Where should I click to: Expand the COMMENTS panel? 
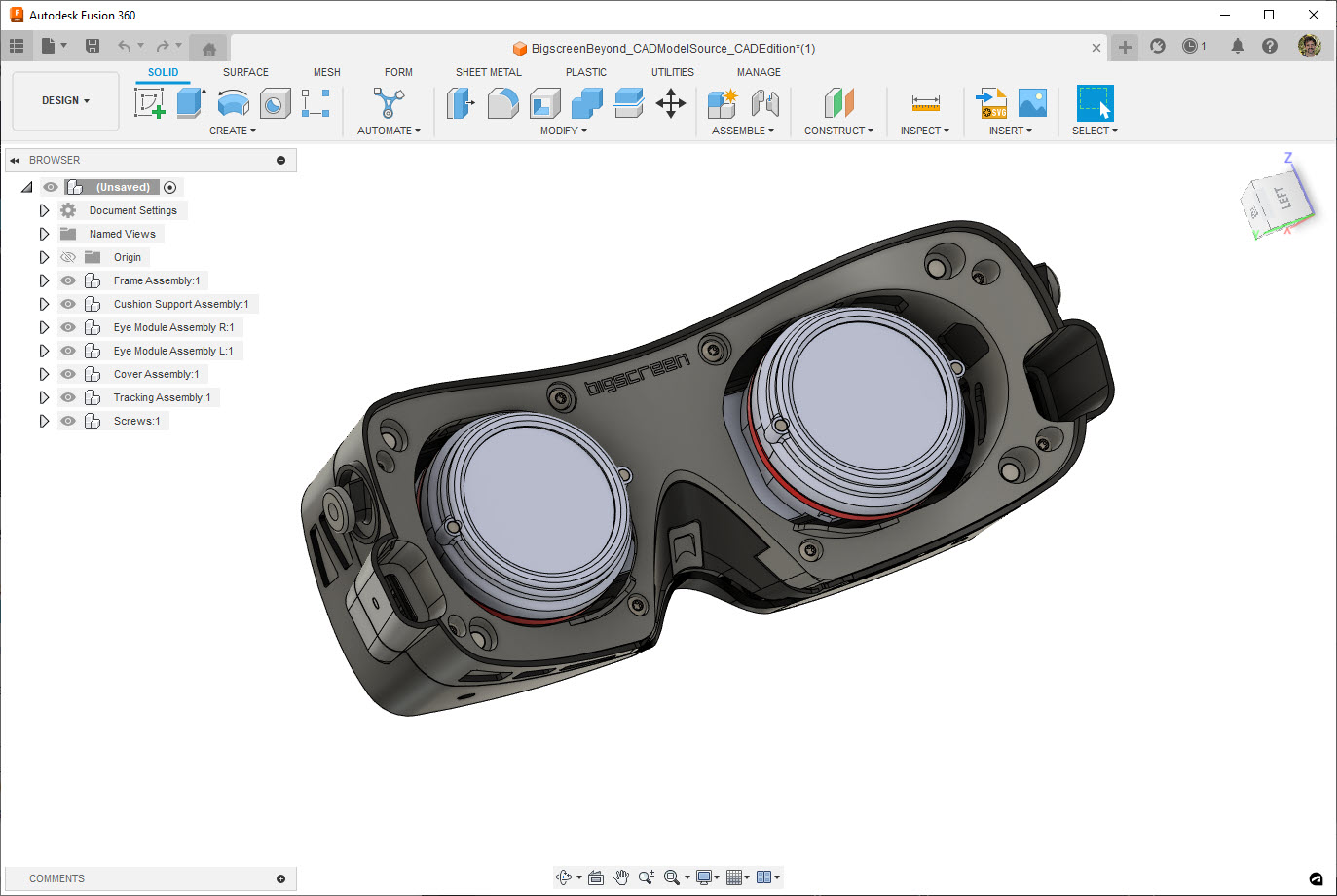(280, 878)
